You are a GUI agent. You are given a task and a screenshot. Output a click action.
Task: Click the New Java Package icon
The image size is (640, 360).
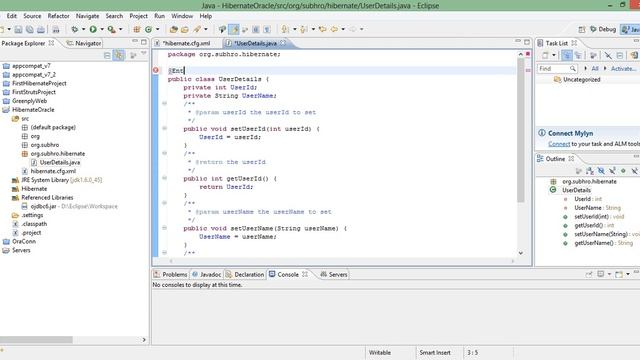pos(137,29)
